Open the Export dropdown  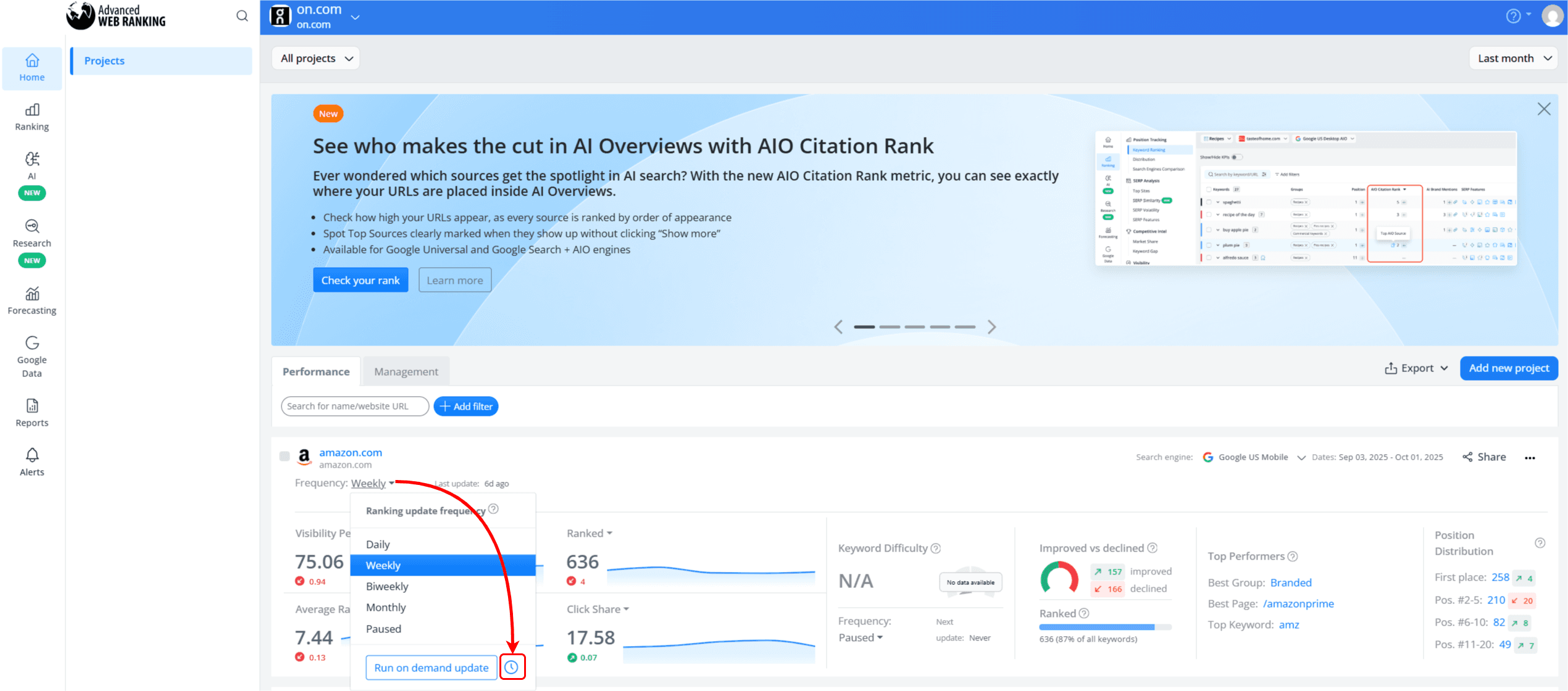[1416, 368]
